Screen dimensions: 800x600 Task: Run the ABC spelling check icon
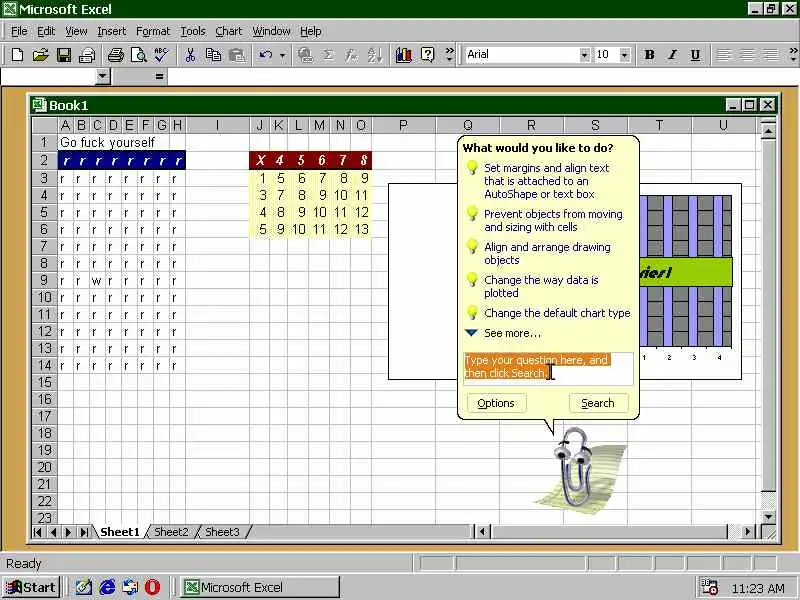coord(161,55)
